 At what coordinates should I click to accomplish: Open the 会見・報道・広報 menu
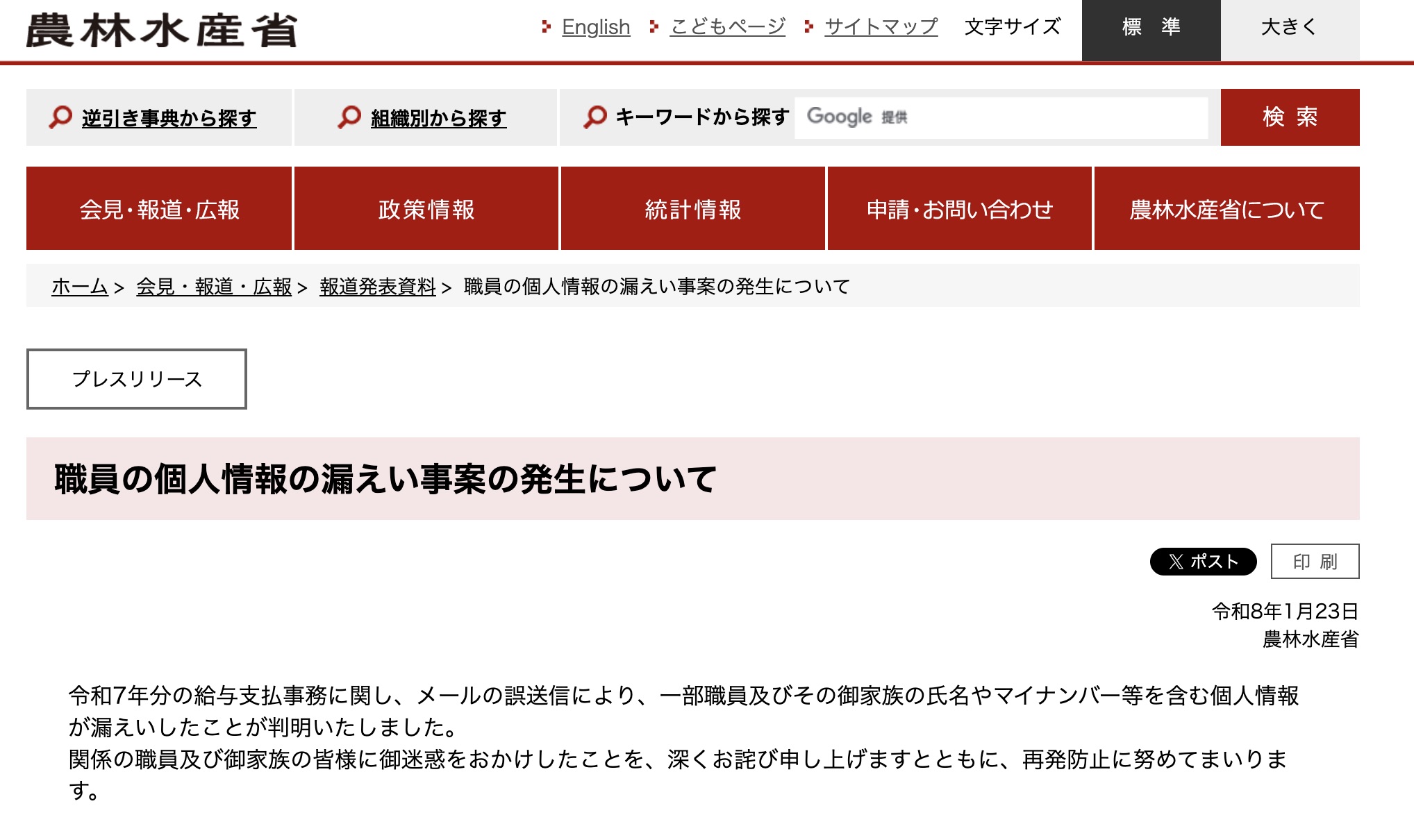pyautogui.click(x=159, y=208)
